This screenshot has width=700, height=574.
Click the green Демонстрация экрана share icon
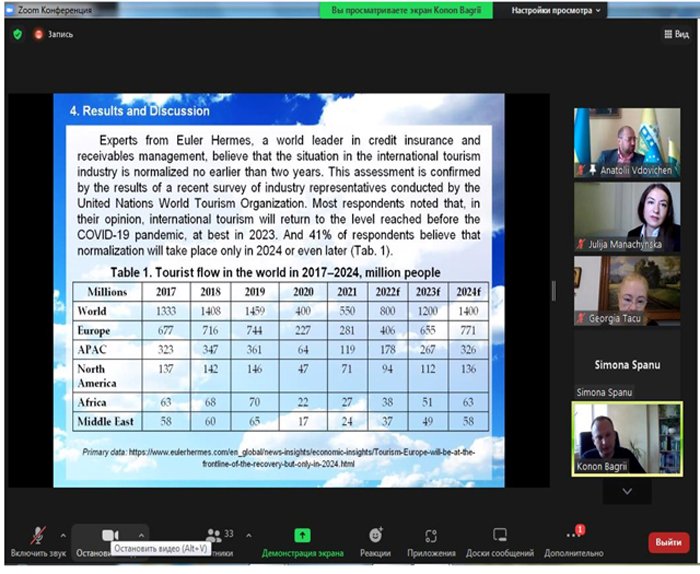point(302,535)
